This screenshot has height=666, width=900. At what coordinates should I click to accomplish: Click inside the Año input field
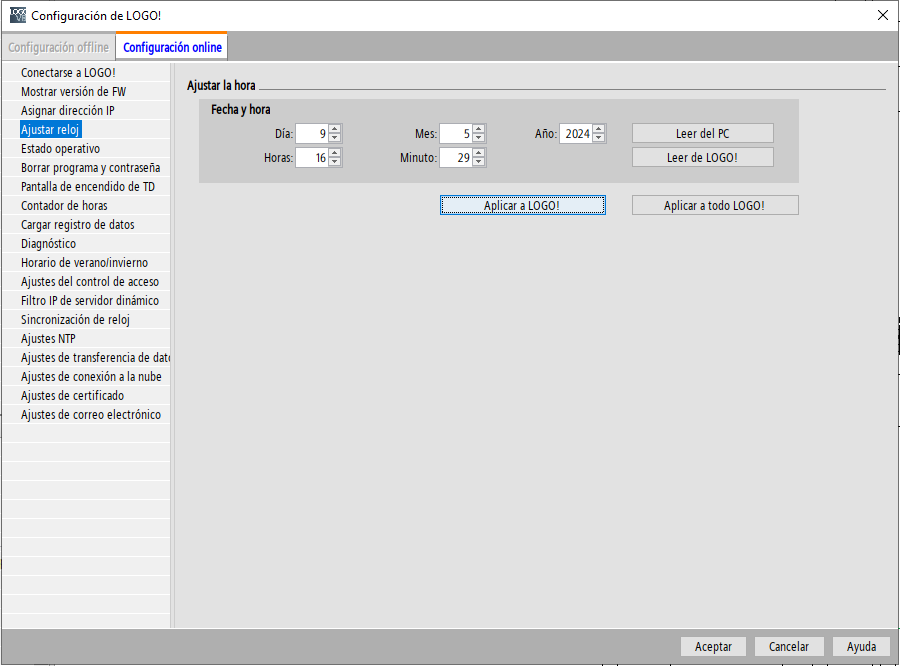pyautogui.click(x=575, y=134)
